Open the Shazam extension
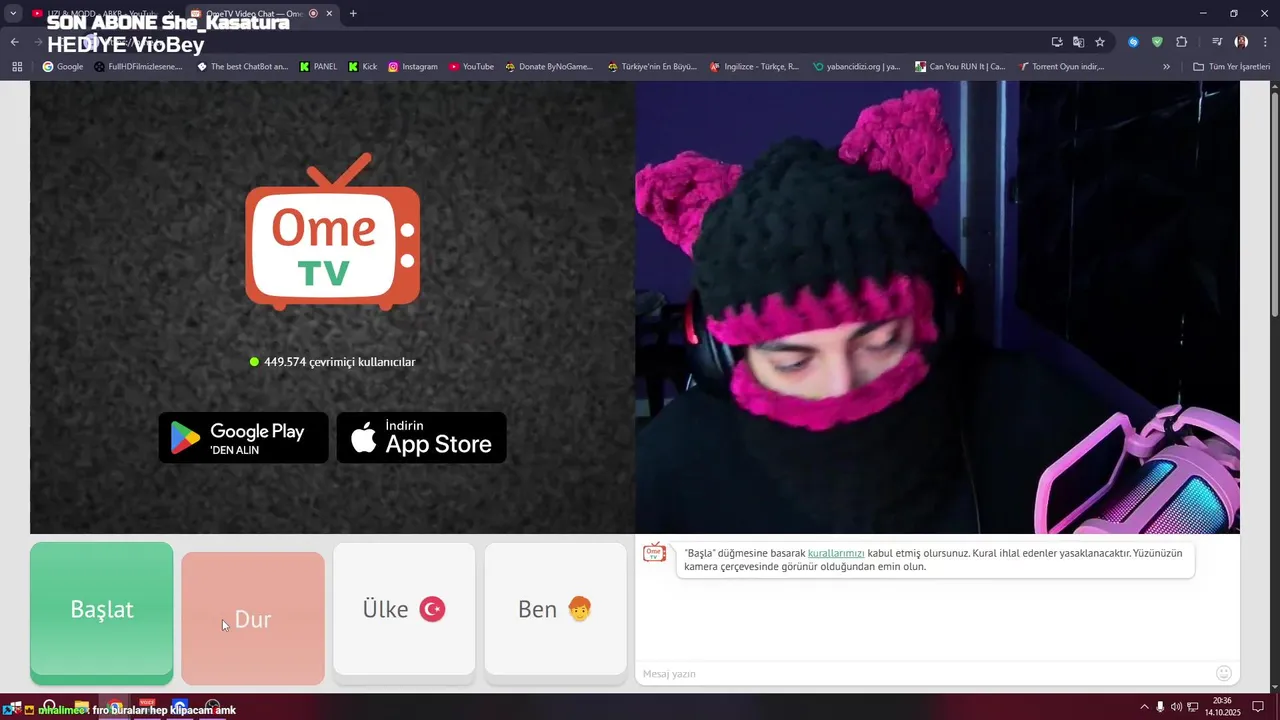The height and width of the screenshot is (720, 1280). pyautogui.click(x=1133, y=42)
